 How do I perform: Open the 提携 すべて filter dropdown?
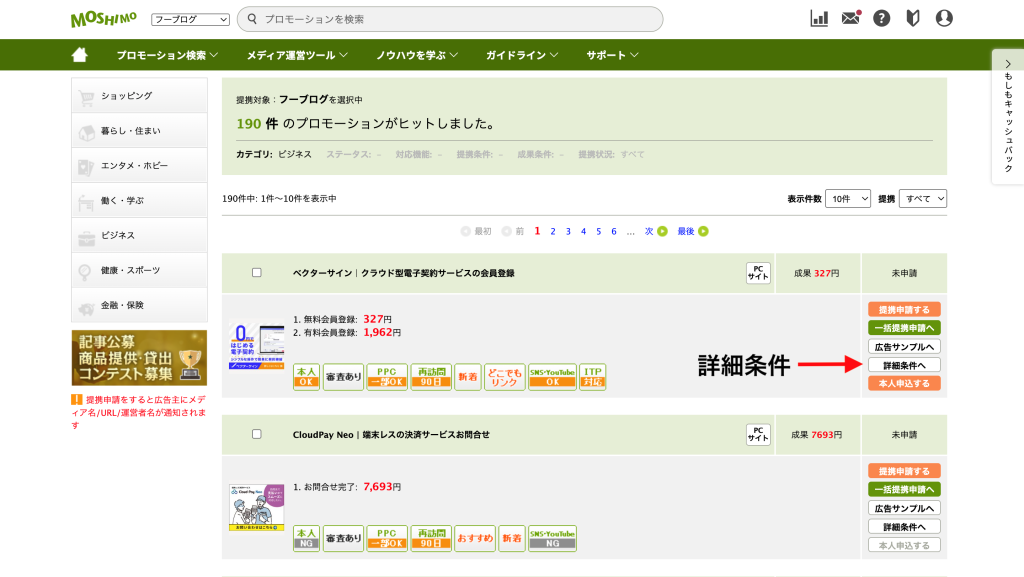click(922, 199)
